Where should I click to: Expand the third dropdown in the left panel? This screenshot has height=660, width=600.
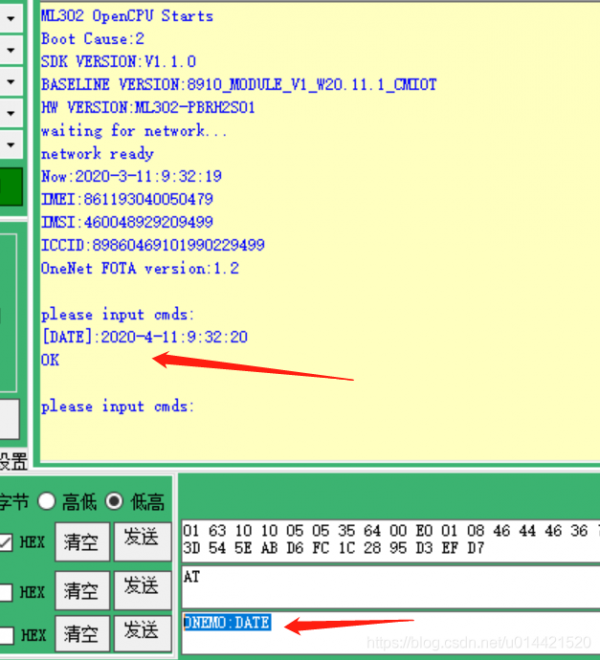click(x=11, y=80)
